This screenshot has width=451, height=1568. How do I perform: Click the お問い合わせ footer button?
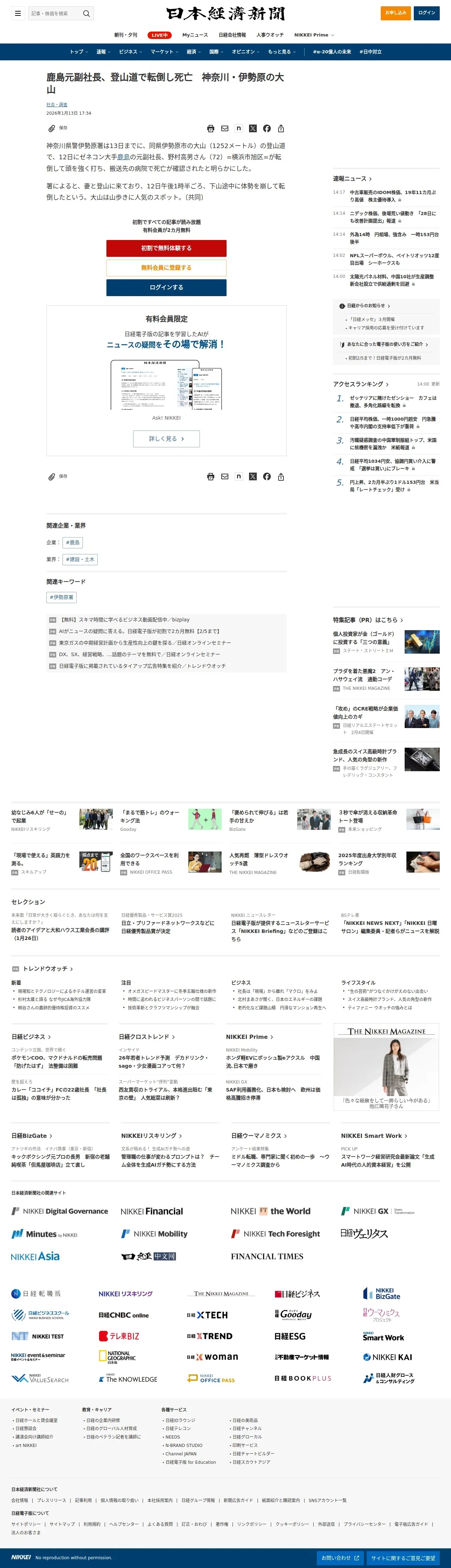pos(341,1558)
